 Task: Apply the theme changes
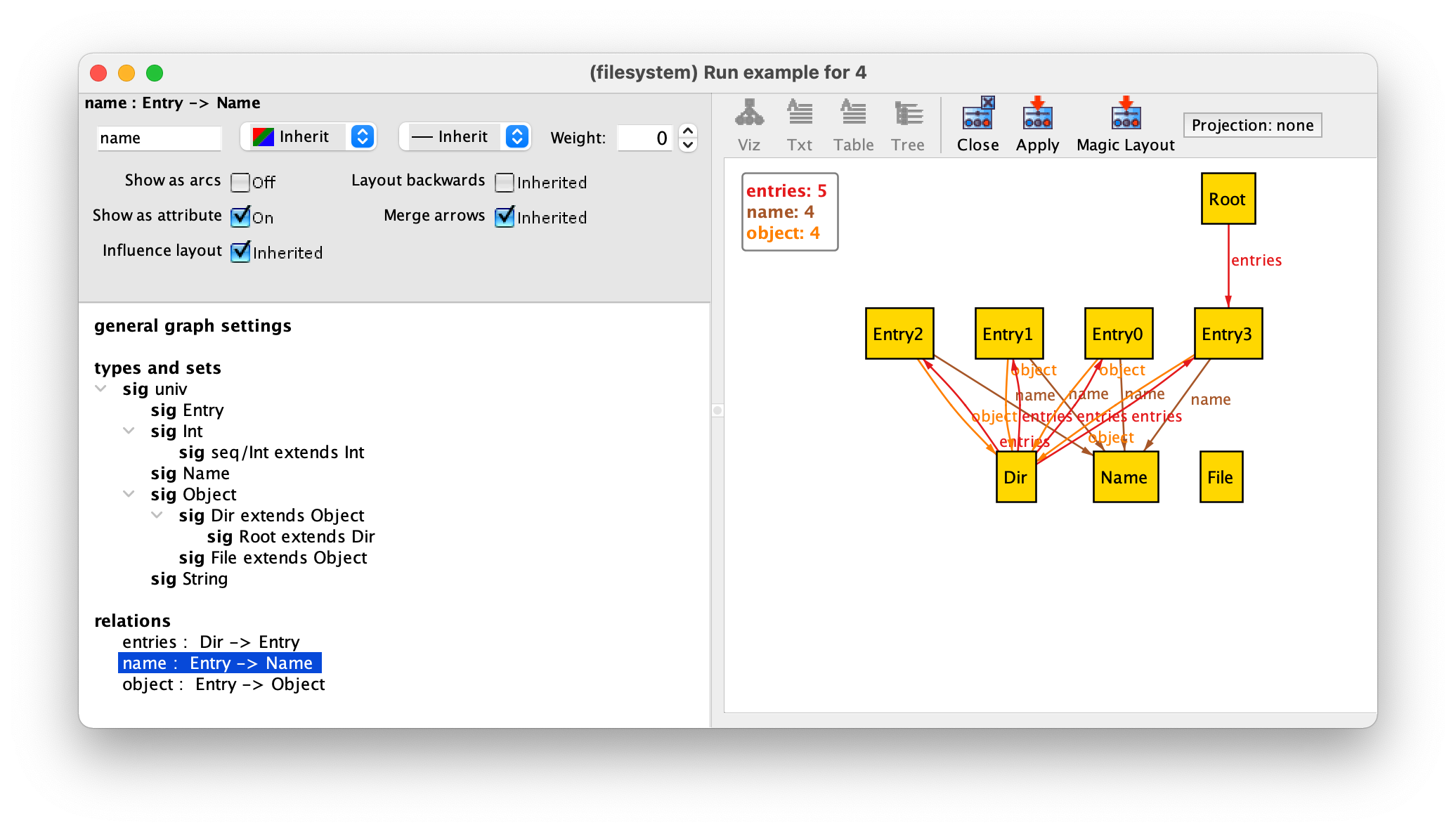click(x=1037, y=125)
